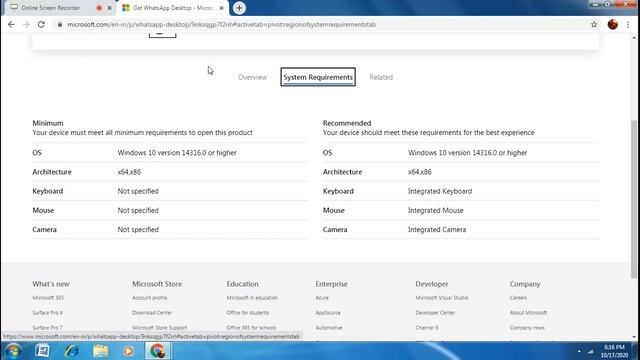Close the Get WhatsApp Desktop tab

[x=222, y=8]
